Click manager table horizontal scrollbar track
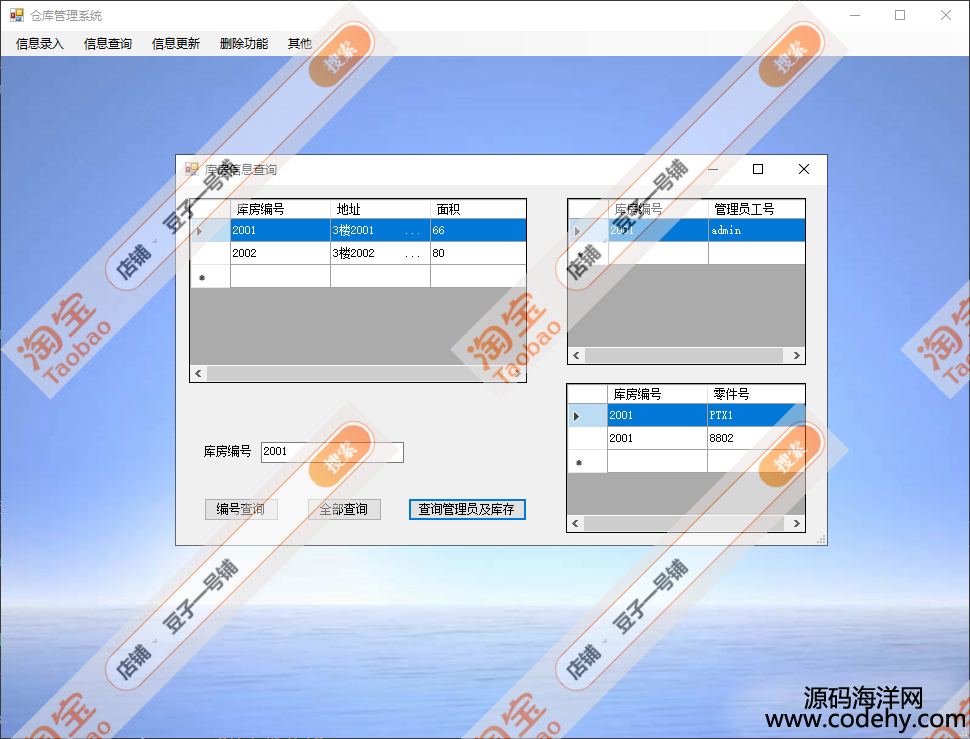970x739 pixels. coord(684,356)
